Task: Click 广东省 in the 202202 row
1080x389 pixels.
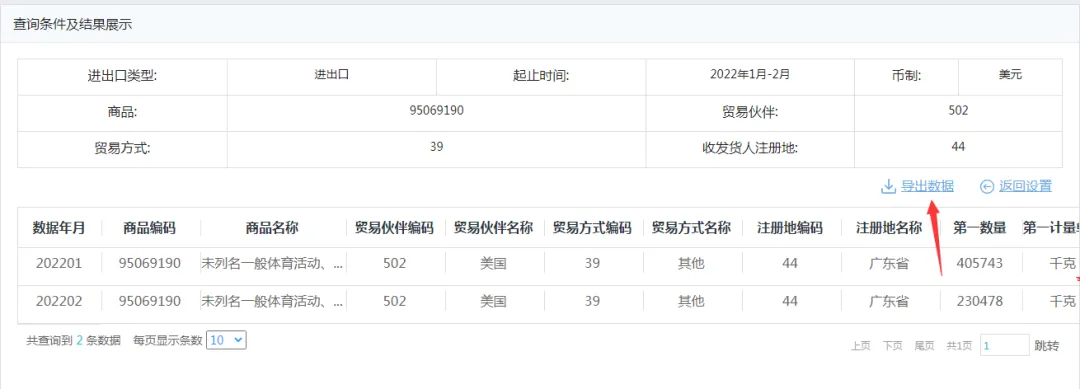Action: [x=889, y=302]
